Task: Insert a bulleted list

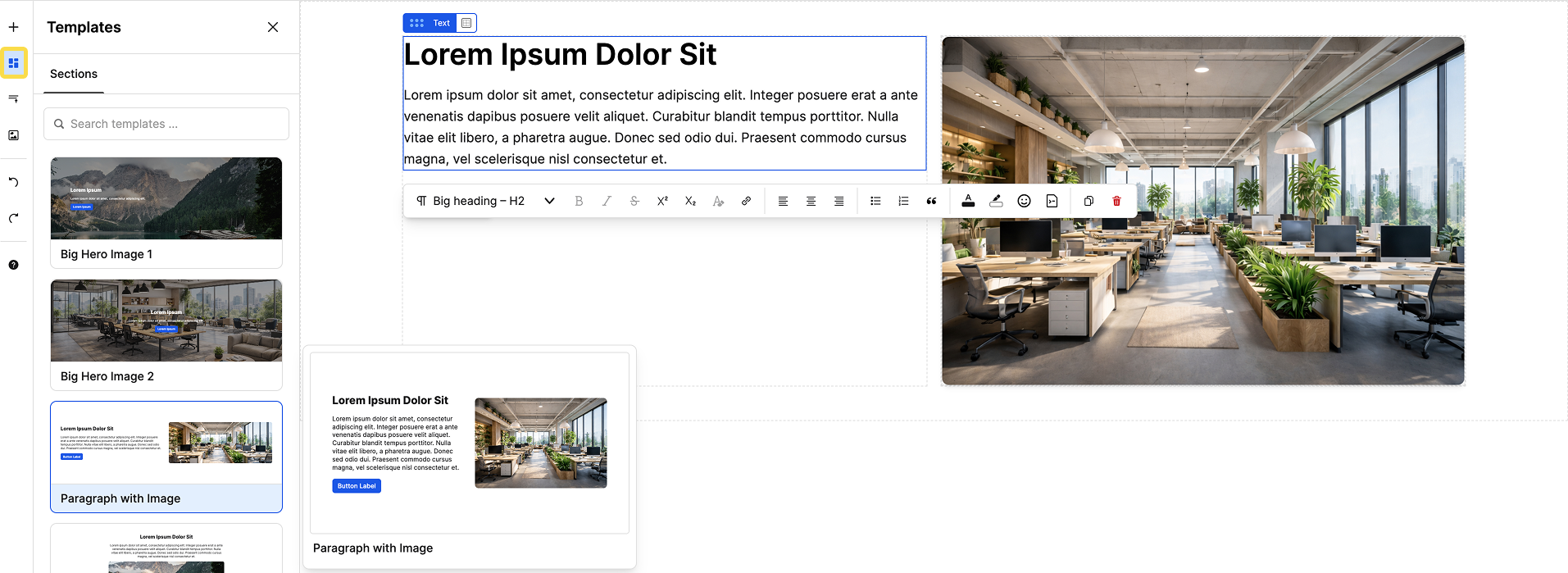Action: click(875, 201)
